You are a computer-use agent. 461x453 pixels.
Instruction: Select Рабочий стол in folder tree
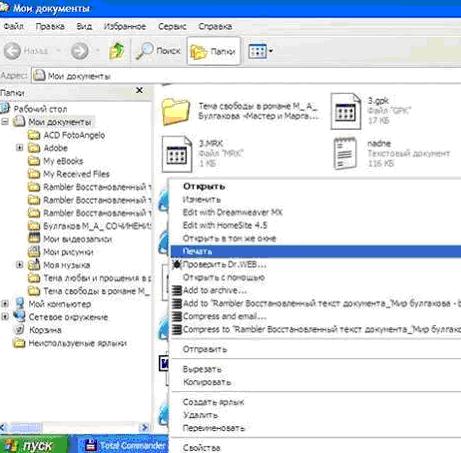point(40,109)
